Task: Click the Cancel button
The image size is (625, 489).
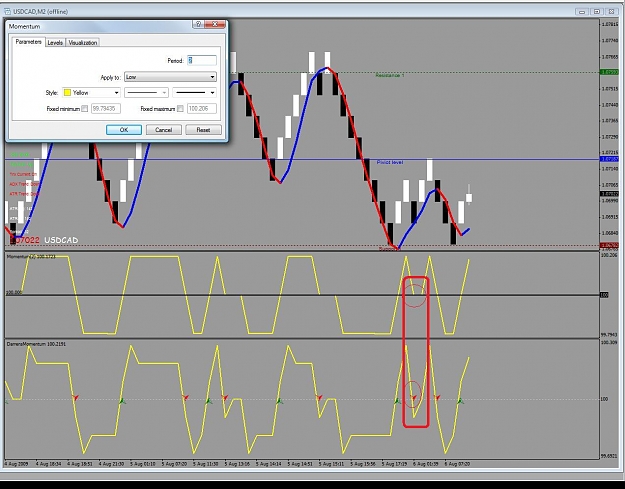Action: click(163, 130)
